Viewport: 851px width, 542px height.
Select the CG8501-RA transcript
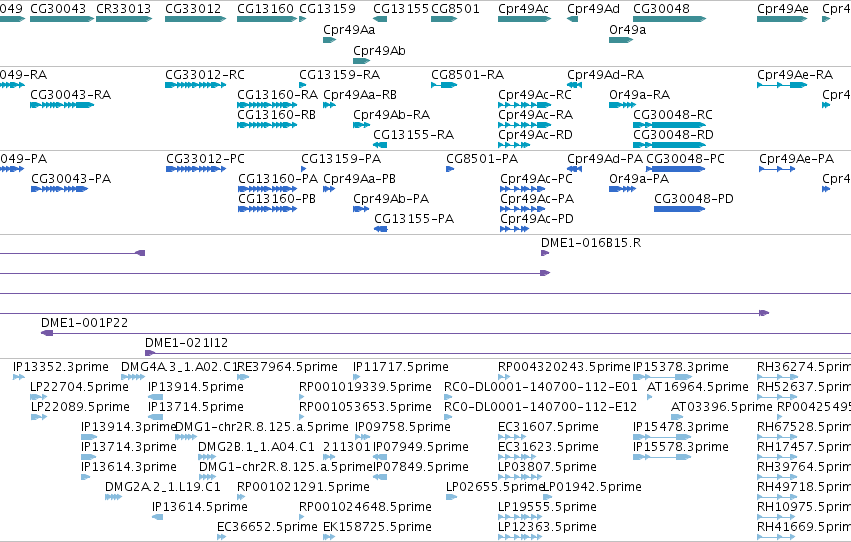point(444,85)
